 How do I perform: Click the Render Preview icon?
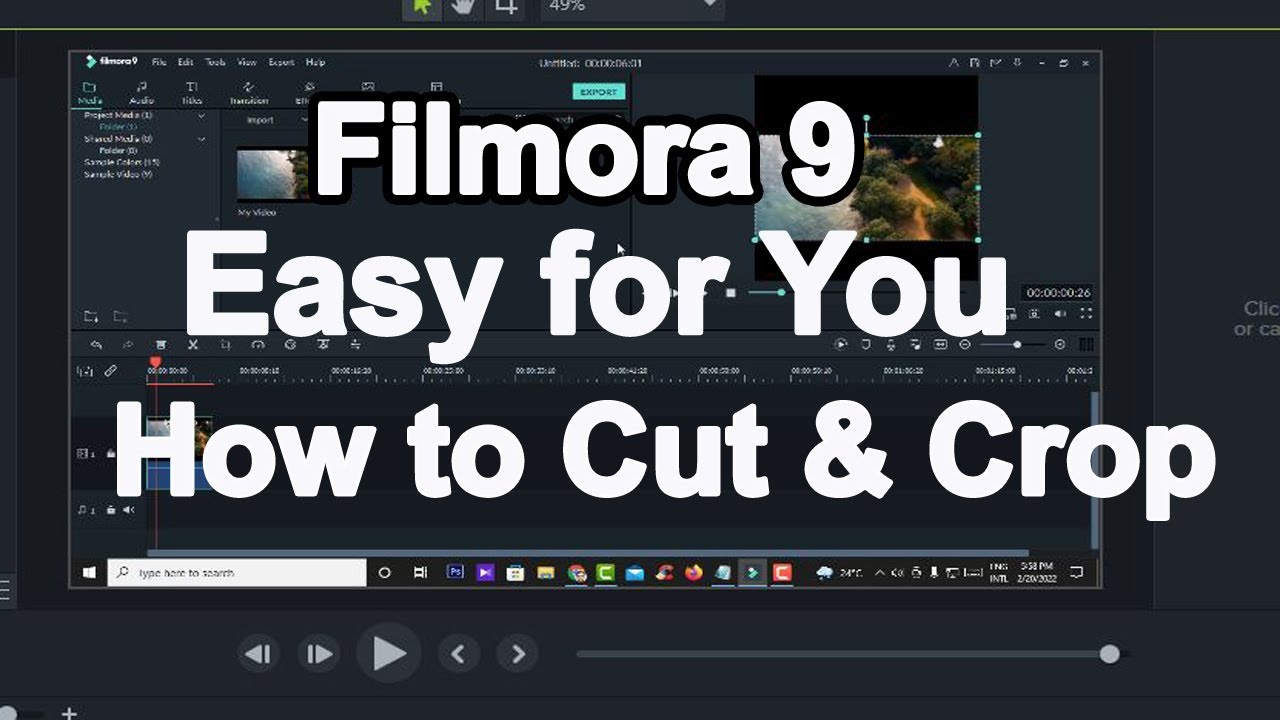pyautogui.click(x=841, y=344)
